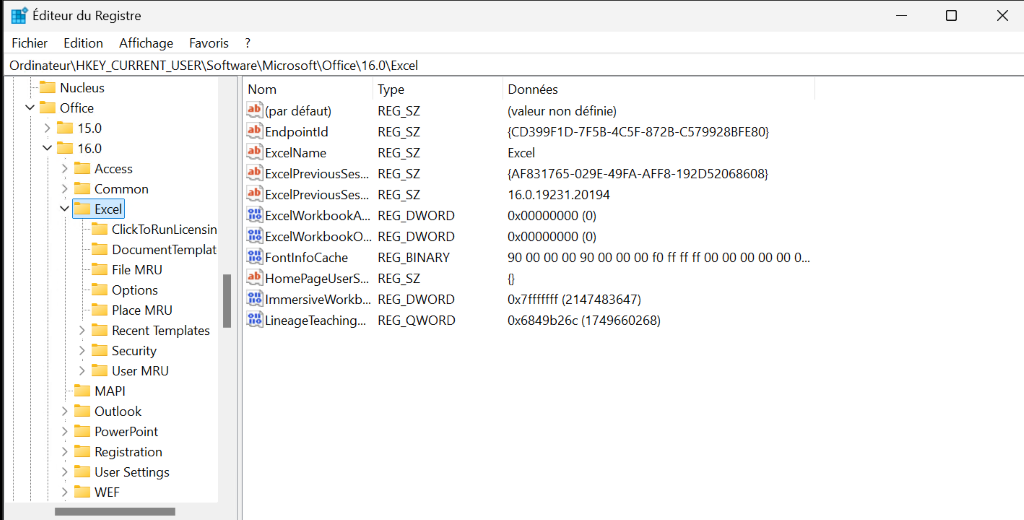The width and height of the screenshot is (1024, 520).
Task: Click the tree pane horizontal scrollbar thumb
Action: tap(115, 512)
